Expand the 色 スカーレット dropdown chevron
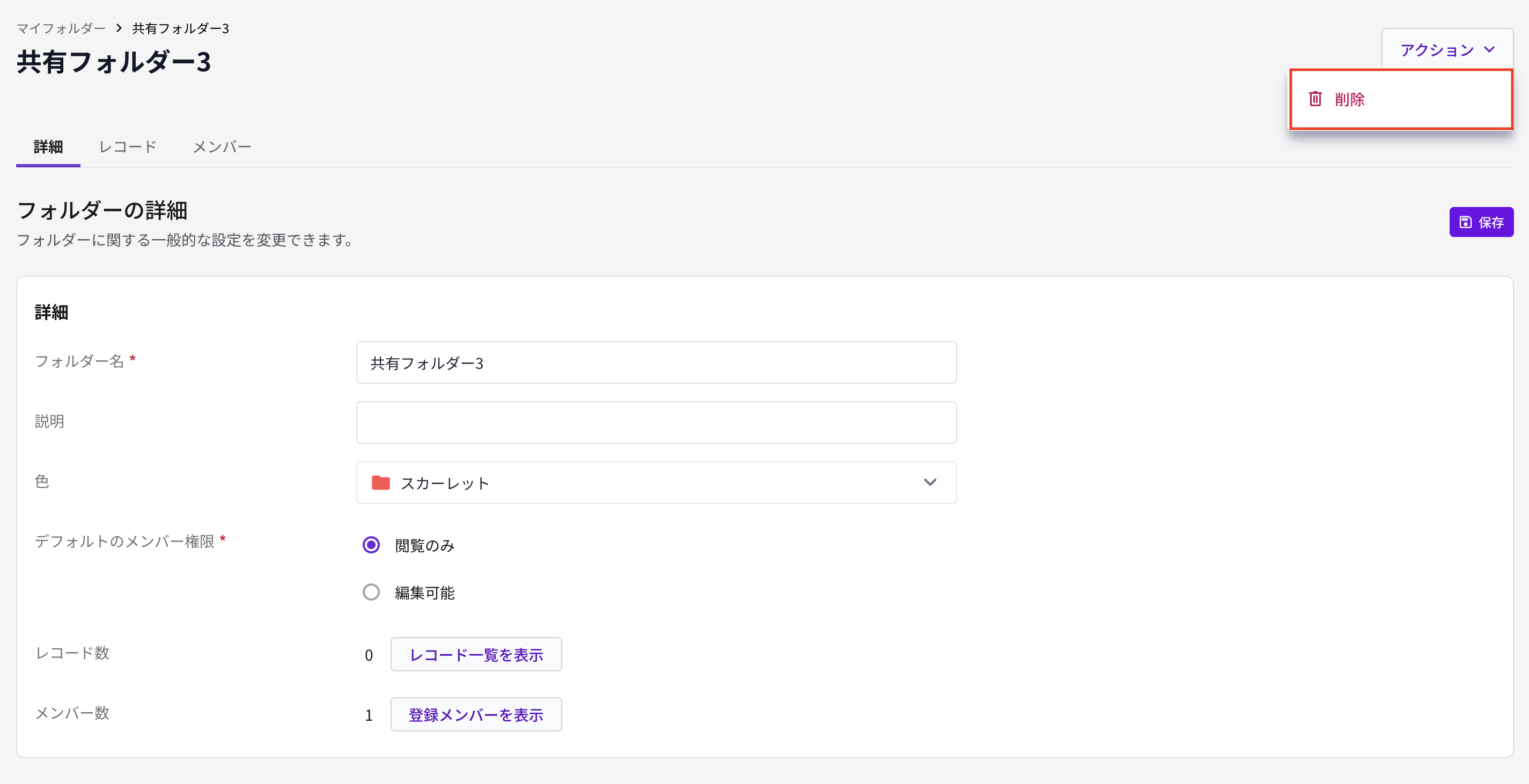 (x=930, y=483)
